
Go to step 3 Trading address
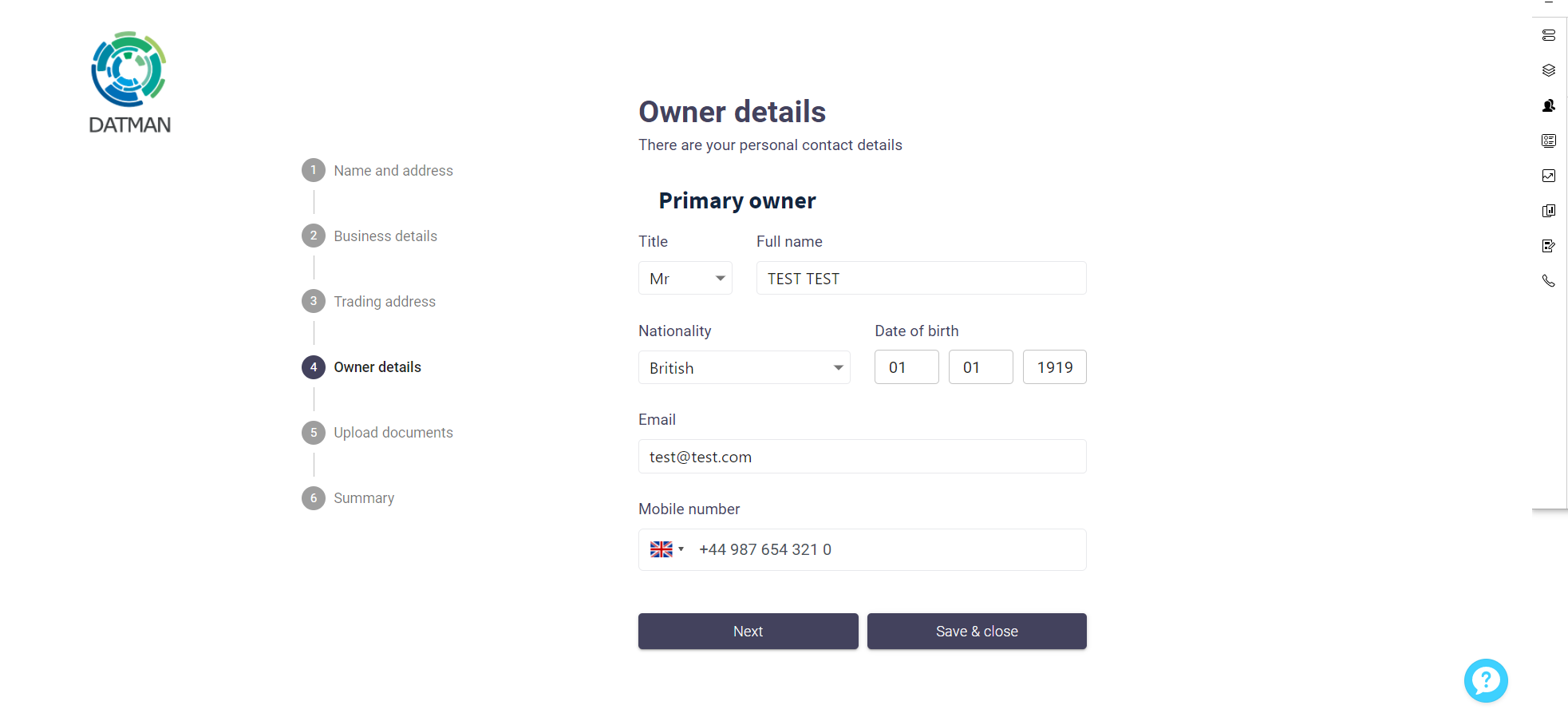(369, 301)
